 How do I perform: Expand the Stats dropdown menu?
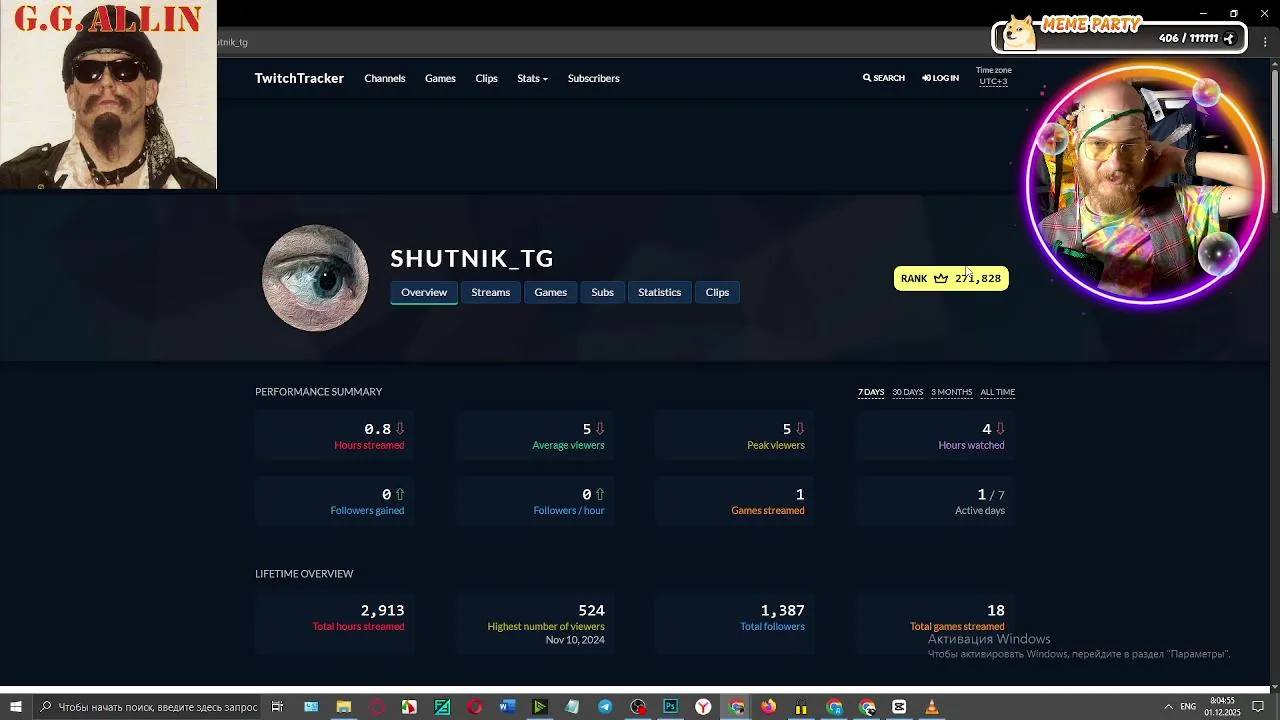(x=532, y=78)
